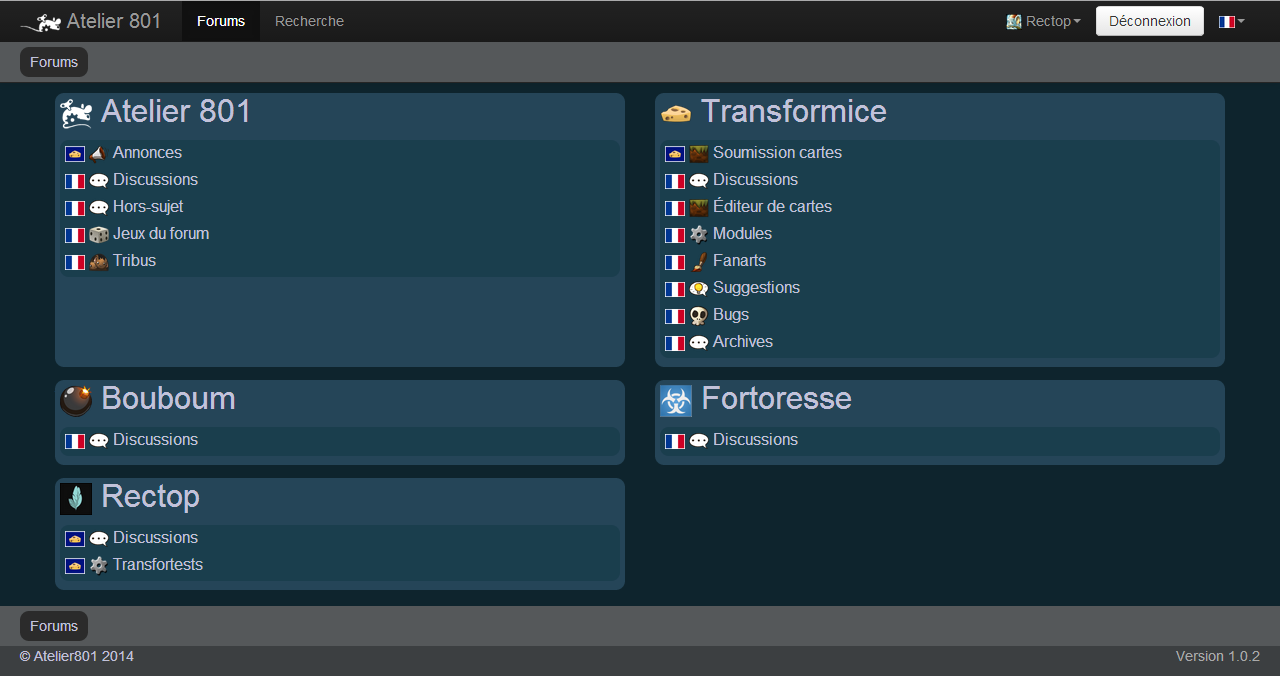The width and height of the screenshot is (1280, 676).
Task: Click the paintbrush icon beside Fanarts
Action: (698, 262)
